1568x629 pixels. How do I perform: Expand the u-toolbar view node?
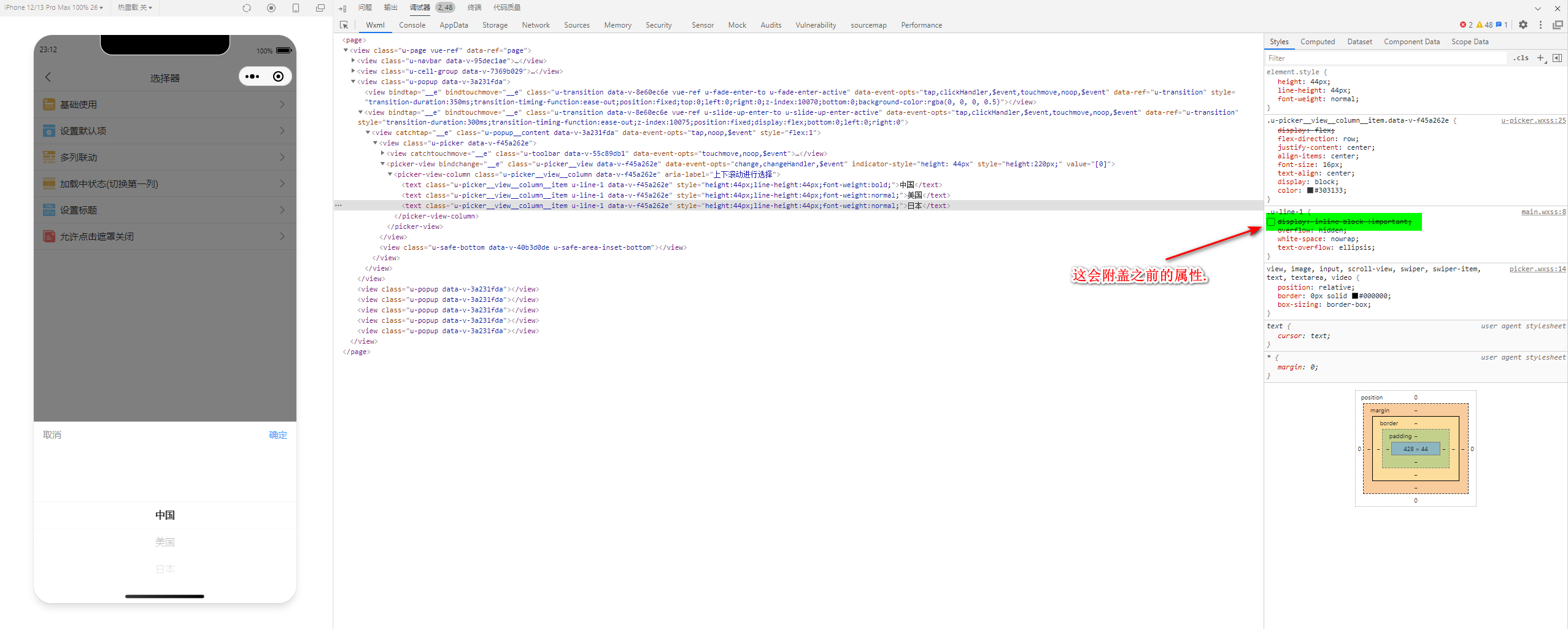click(382, 153)
